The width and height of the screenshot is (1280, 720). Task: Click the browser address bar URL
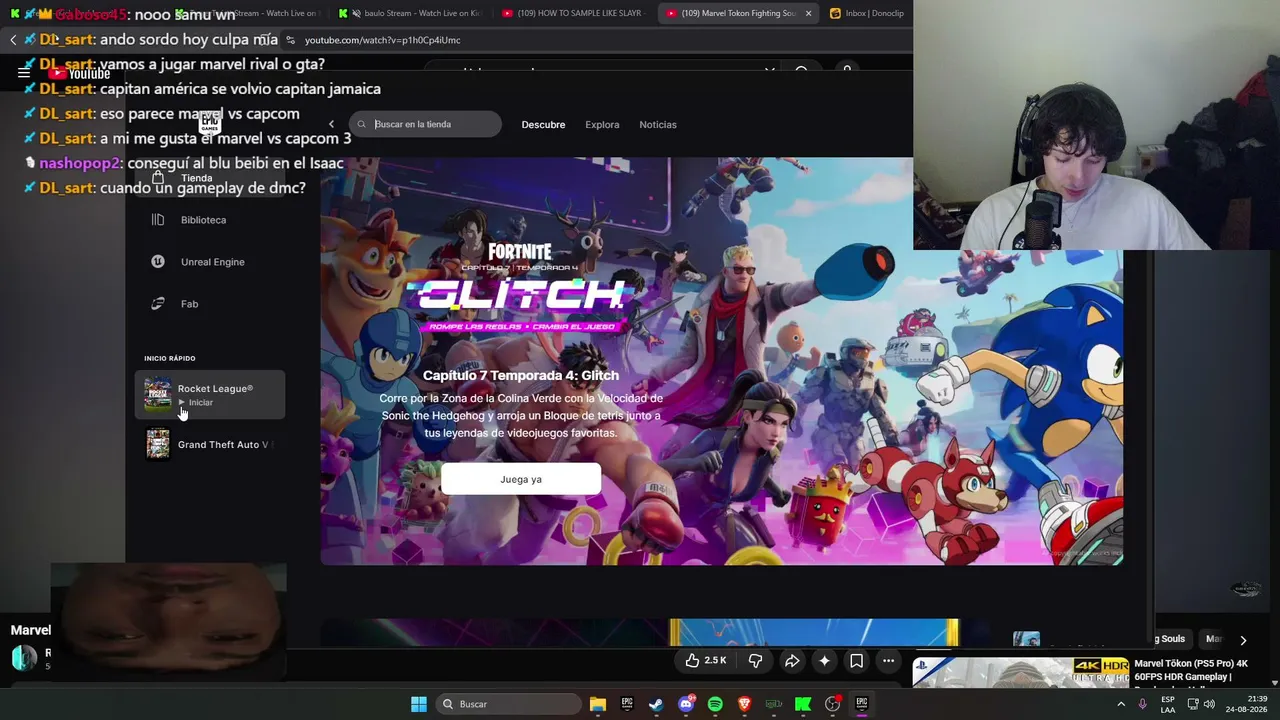point(383,40)
